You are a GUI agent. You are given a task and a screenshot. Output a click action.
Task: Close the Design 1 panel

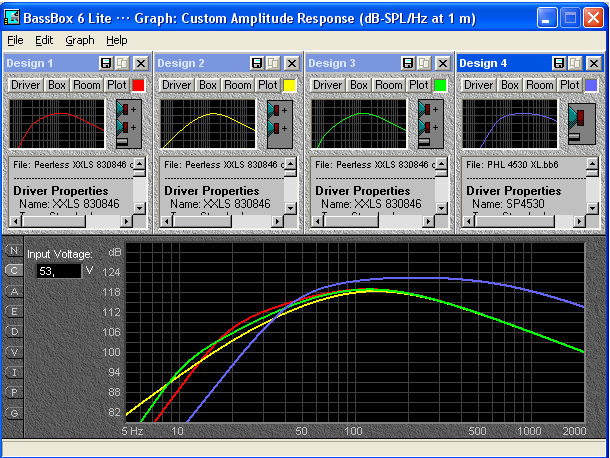[141, 63]
